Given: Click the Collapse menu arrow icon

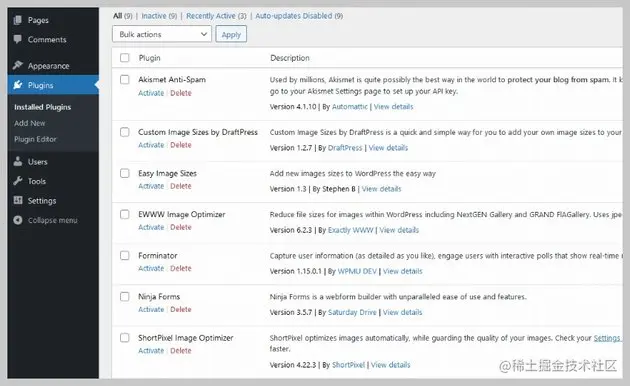Looking at the screenshot, I should (x=18, y=220).
